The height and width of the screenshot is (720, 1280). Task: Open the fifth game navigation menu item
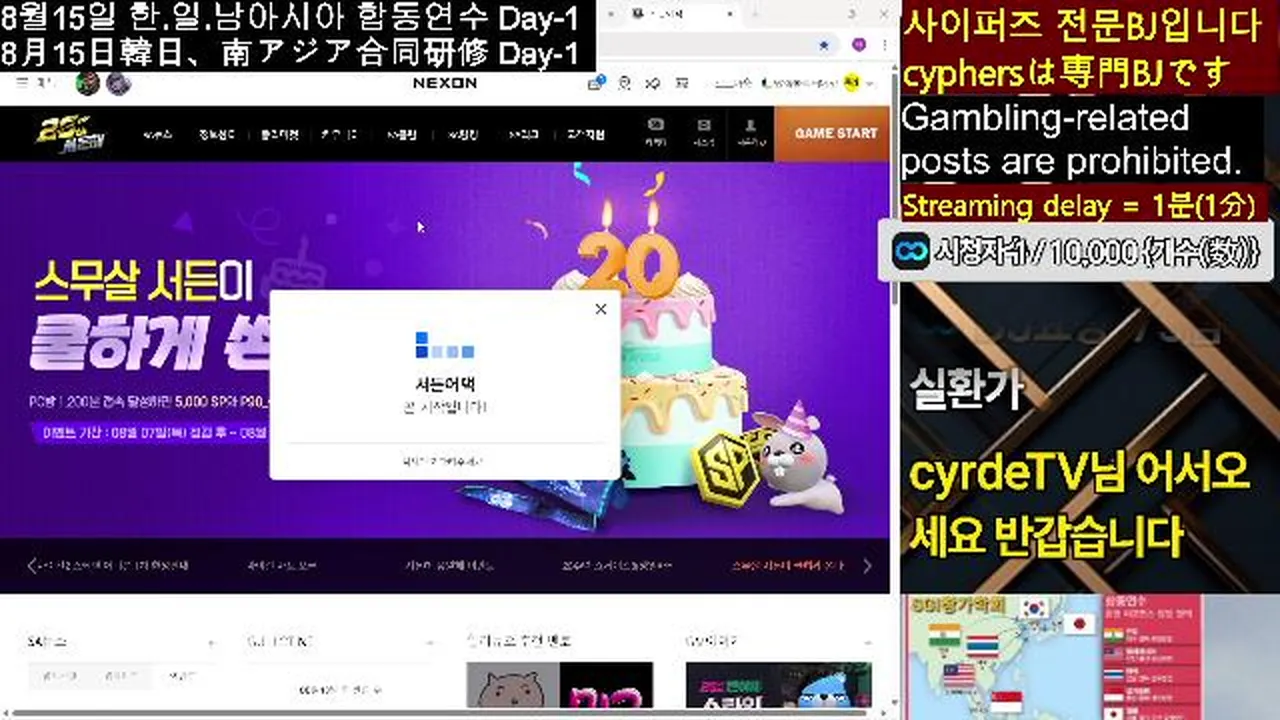pos(402,134)
